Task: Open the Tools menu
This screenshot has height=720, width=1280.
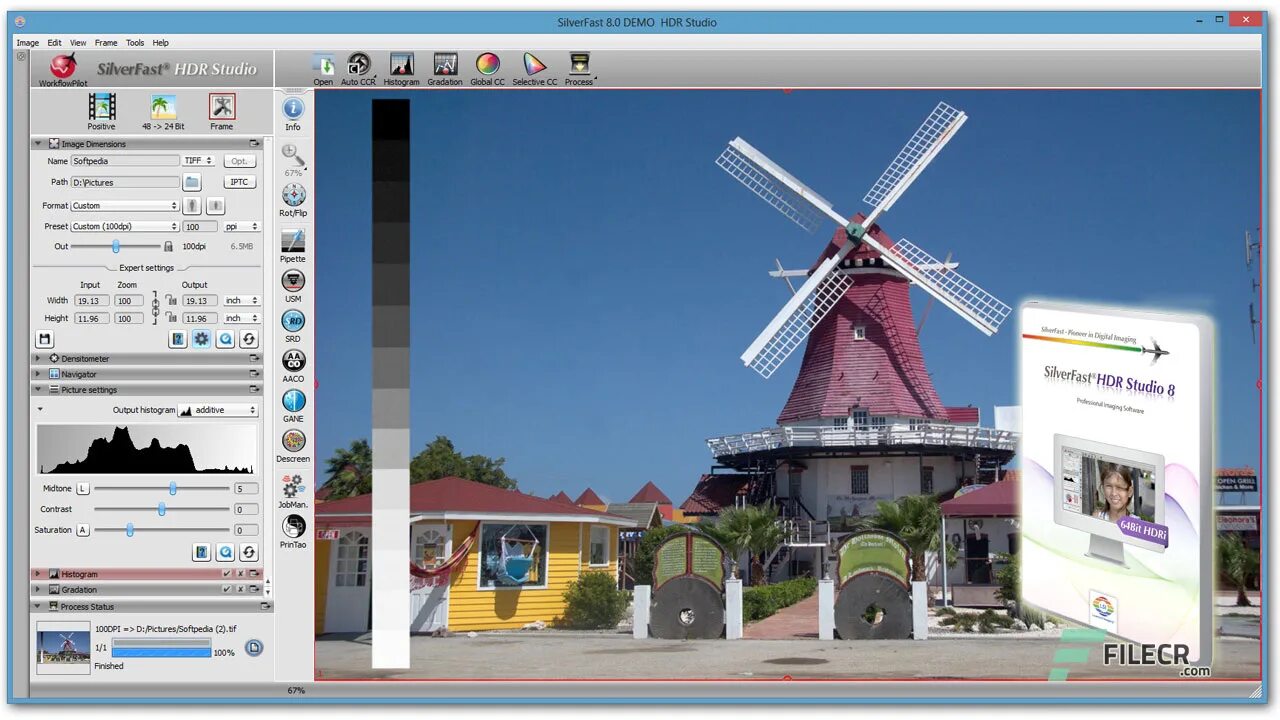Action: tap(135, 43)
